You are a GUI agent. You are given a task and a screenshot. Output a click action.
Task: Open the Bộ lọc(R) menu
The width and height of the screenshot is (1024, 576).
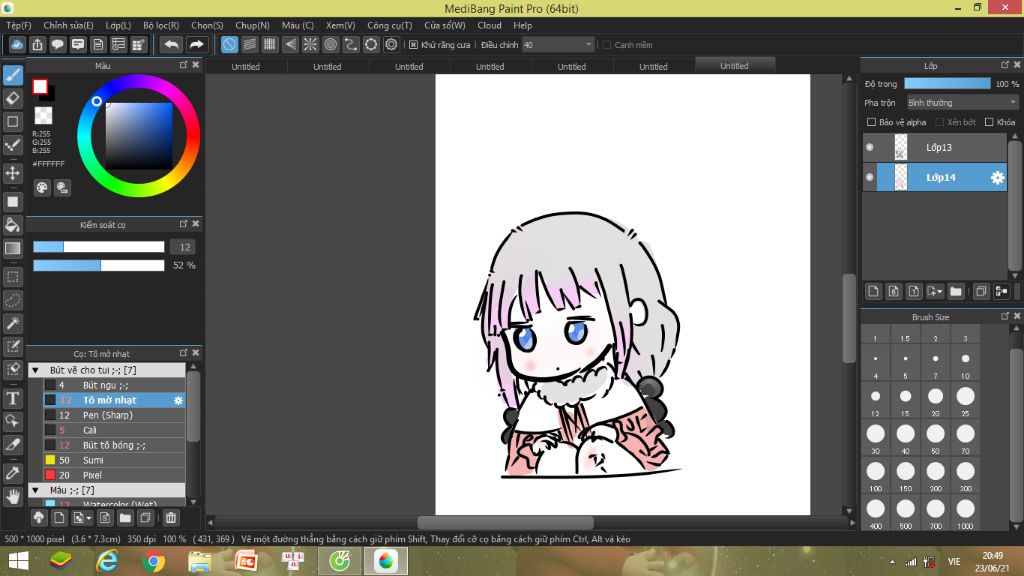161,25
